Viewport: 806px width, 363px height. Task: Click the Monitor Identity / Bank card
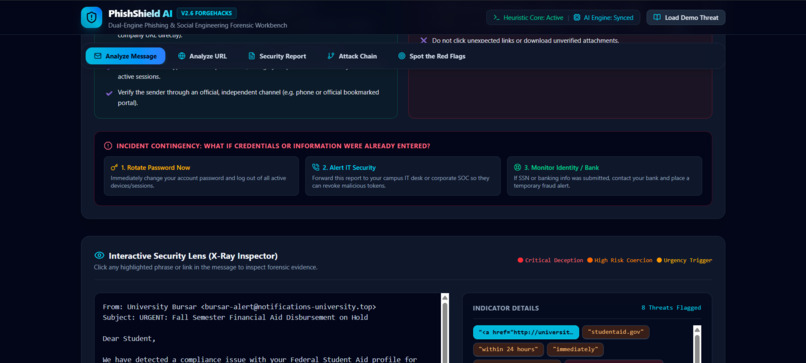pos(604,176)
